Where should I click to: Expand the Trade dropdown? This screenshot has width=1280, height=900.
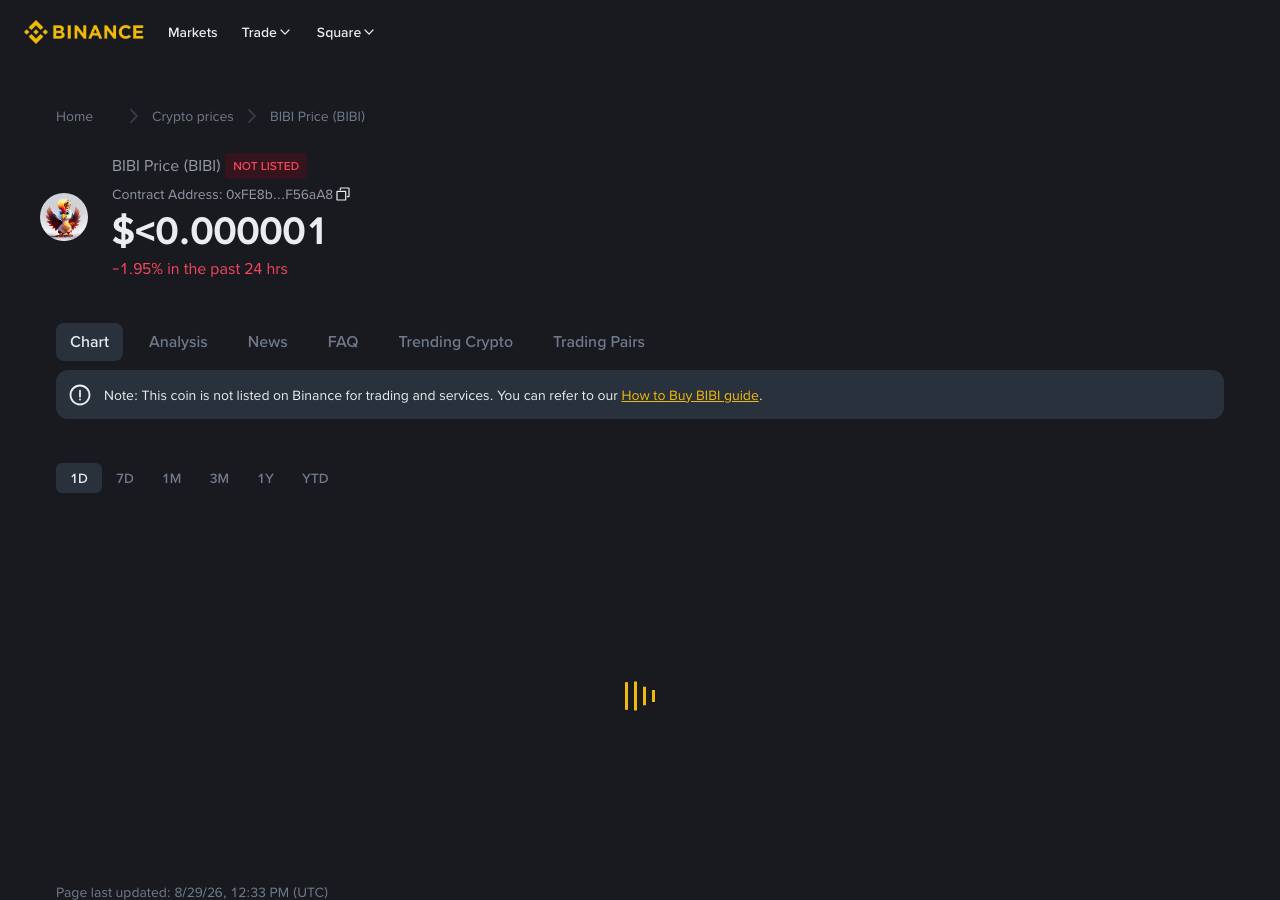[x=266, y=32]
